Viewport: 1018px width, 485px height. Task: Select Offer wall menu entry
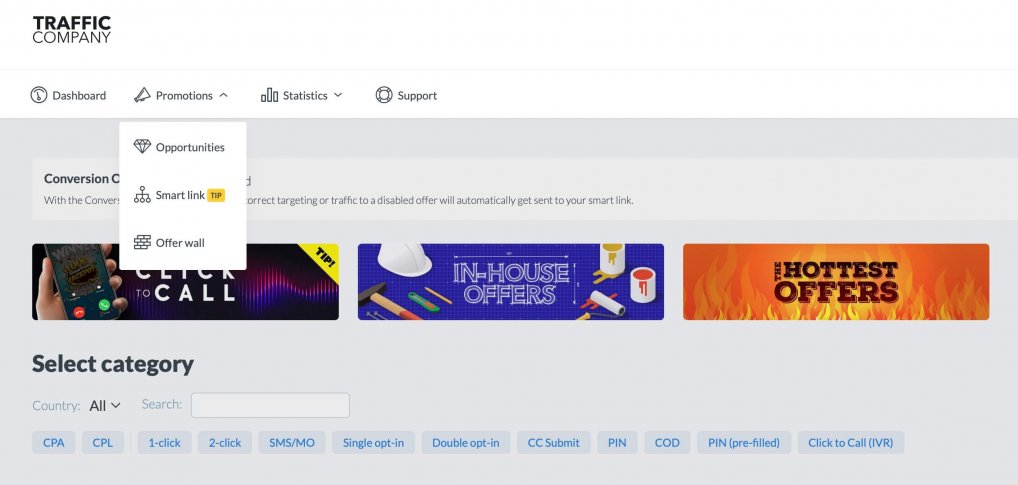[180, 243]
